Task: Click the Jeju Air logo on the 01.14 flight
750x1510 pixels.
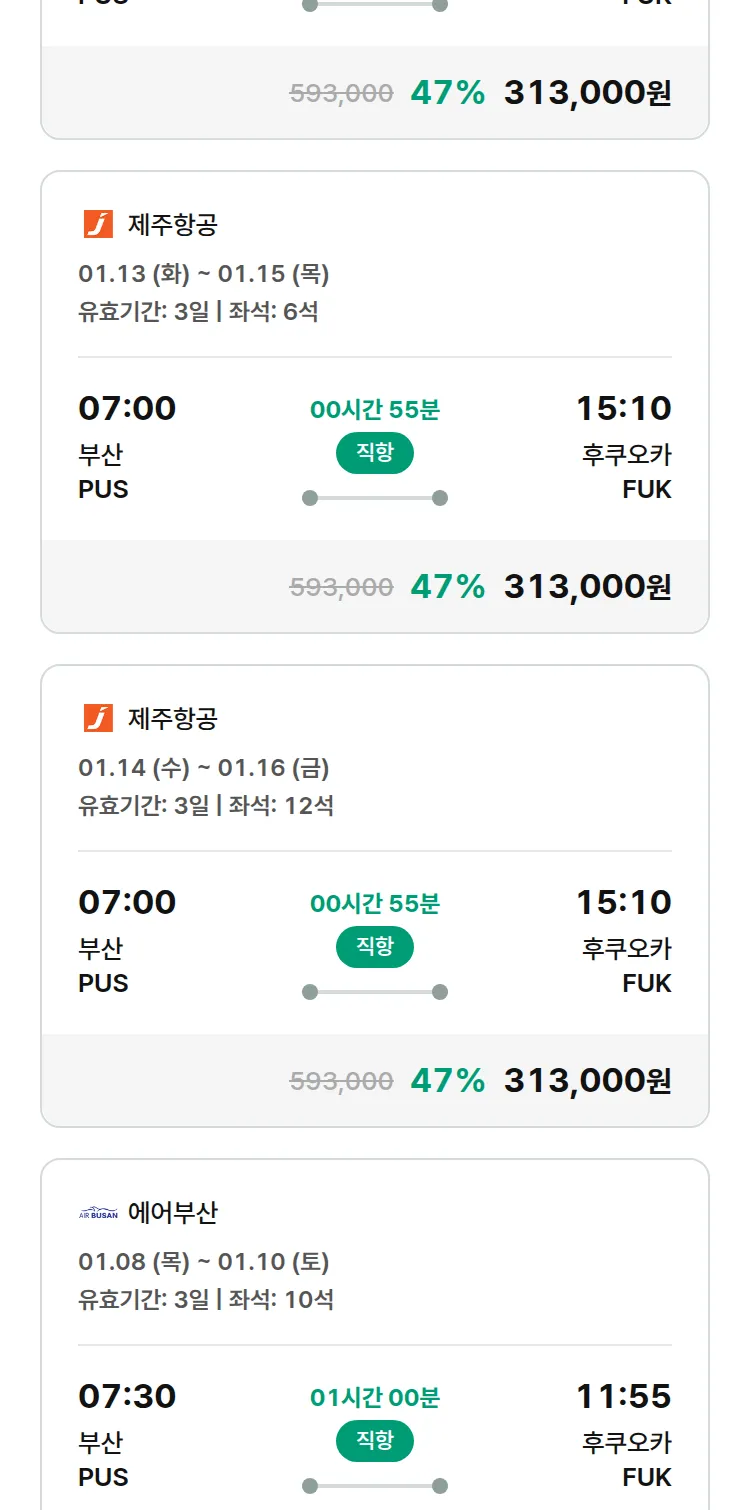Action: tap(98, 718)
